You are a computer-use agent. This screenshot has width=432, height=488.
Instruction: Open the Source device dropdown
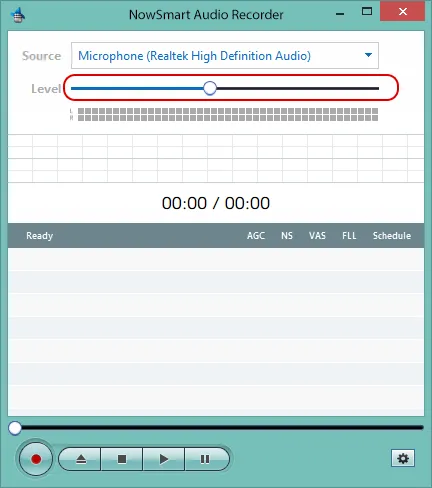tap(225, 56)
